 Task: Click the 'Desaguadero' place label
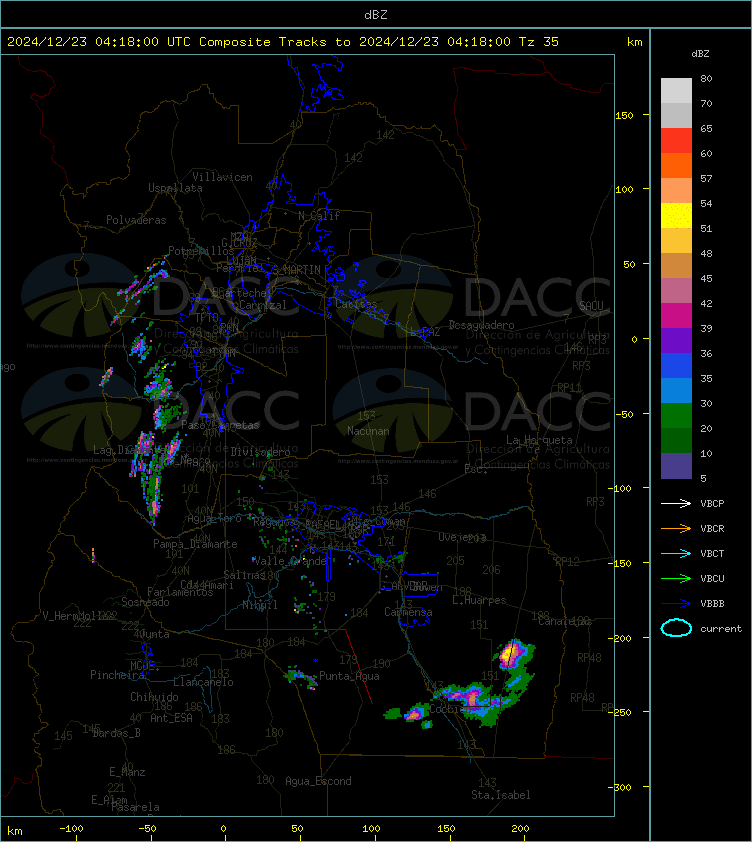(481, 325)
